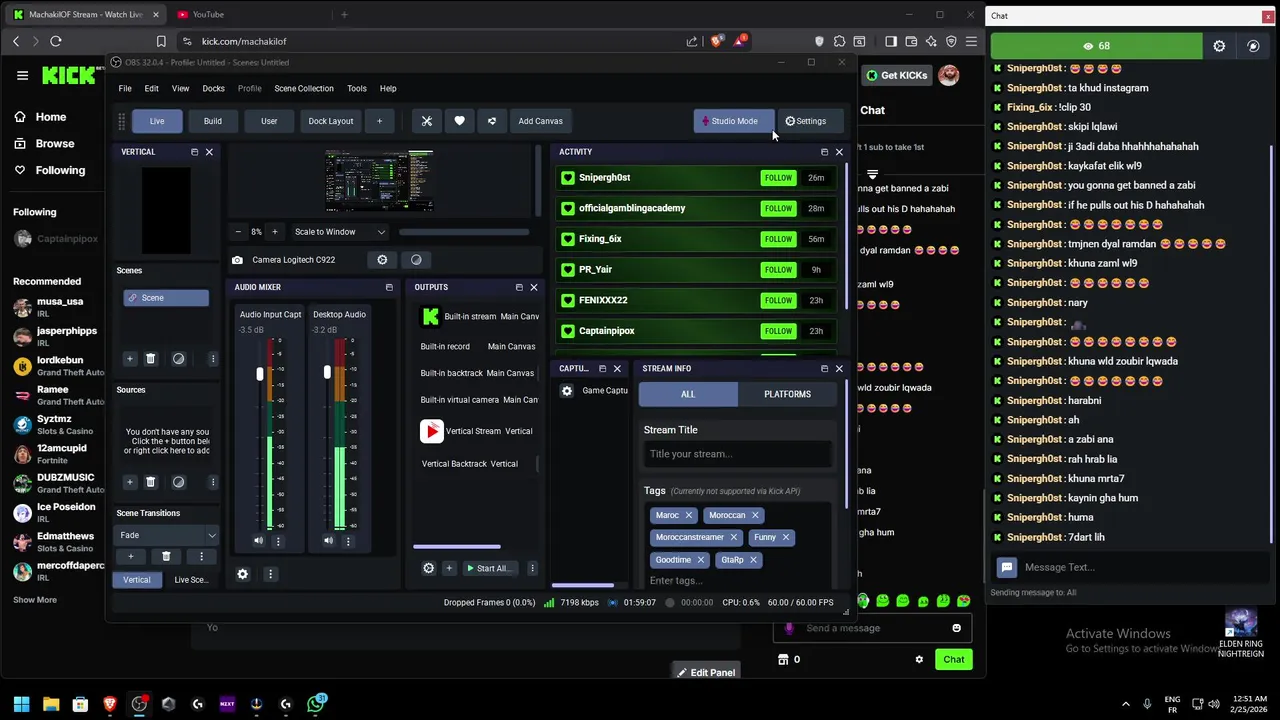The width and height of the screenshot is (1280, 720).
Task: Open Desktop Audio three-dot menu
Action: [348, 541]
